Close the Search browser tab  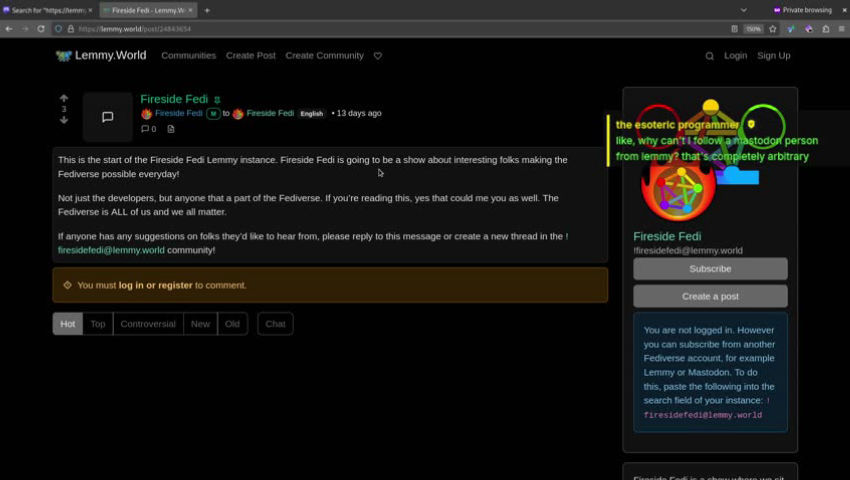(90, 10)
